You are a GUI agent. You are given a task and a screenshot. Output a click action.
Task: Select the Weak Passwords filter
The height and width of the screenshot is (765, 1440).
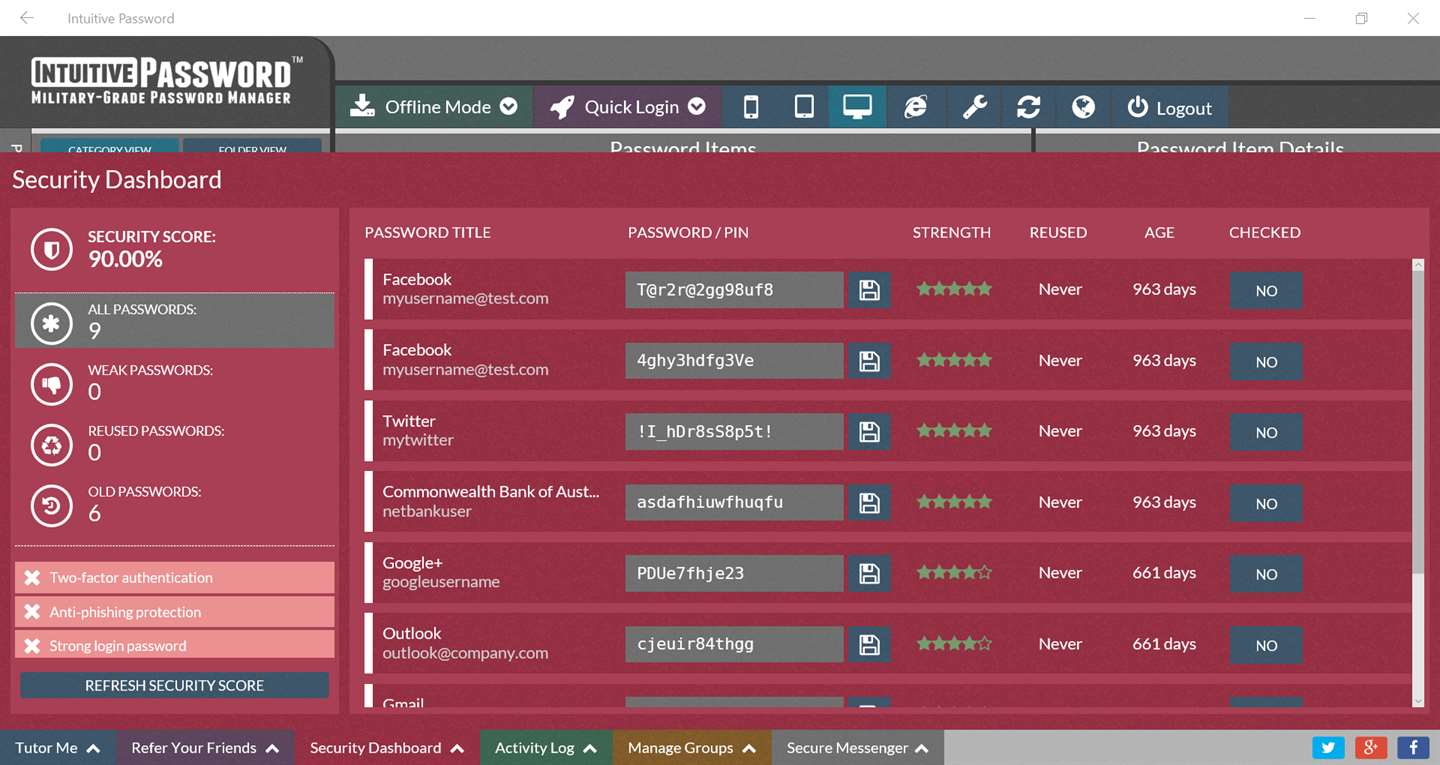[175, 383]
